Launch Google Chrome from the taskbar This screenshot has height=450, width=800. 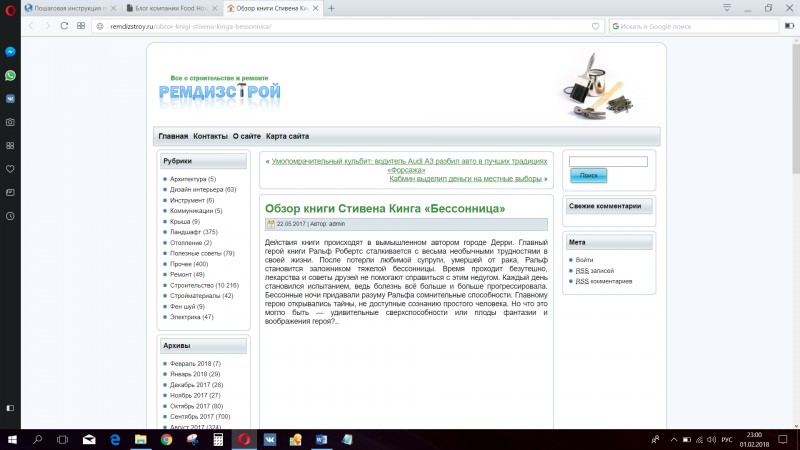tap(166, 439)
